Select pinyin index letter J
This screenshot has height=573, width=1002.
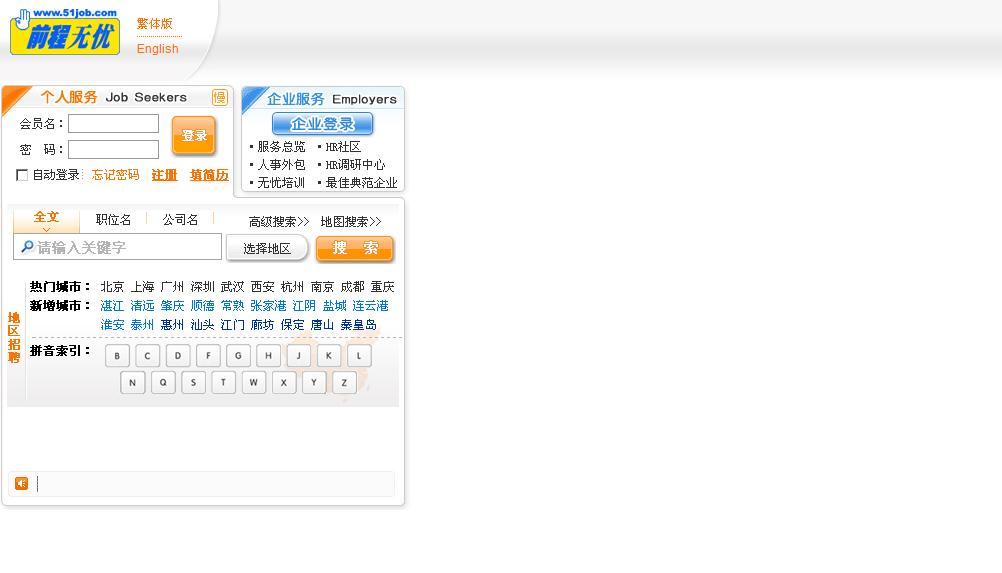pos(298,356)
